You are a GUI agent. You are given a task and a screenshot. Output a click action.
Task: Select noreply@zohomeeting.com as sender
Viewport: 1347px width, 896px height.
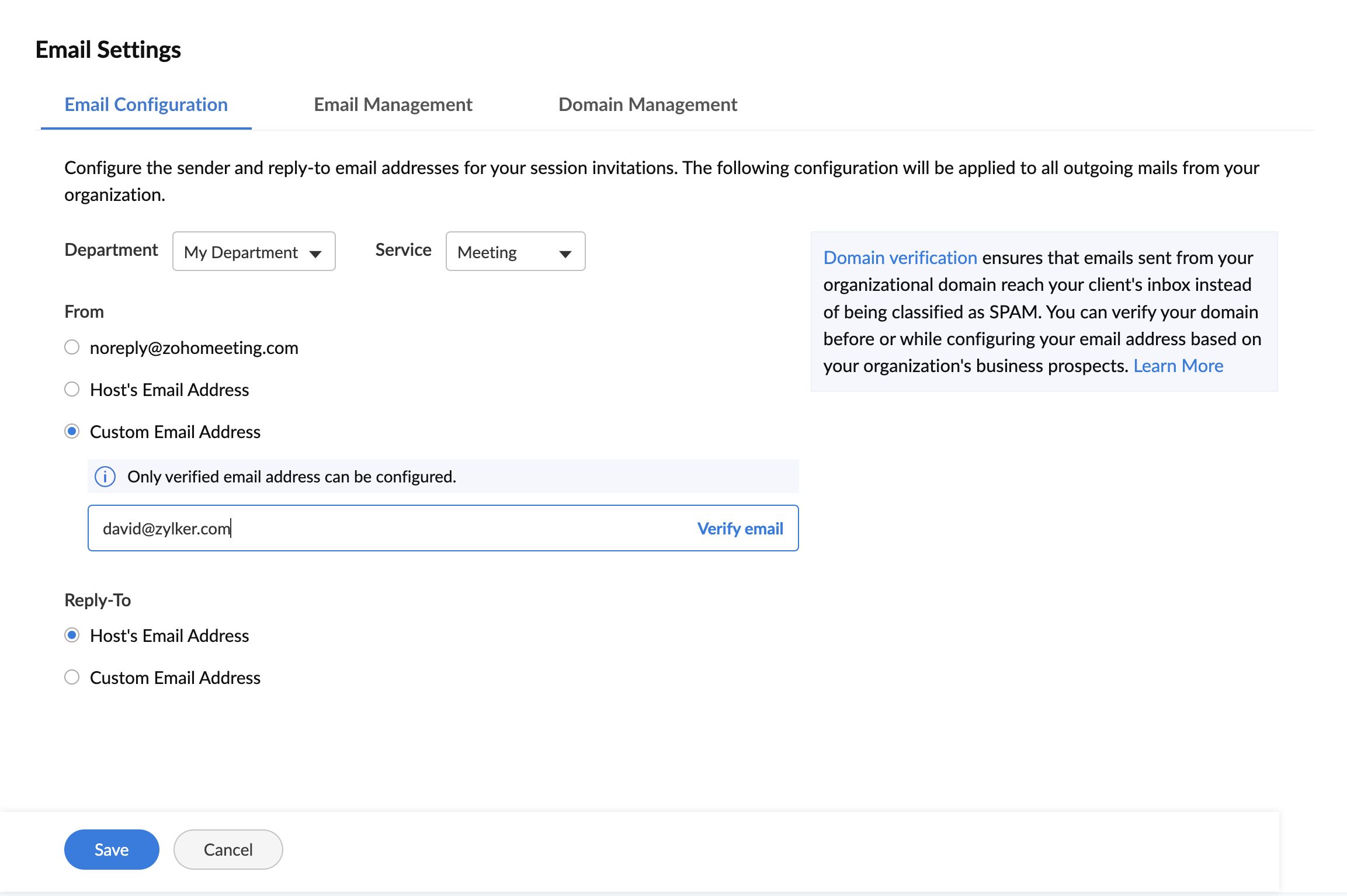click(72, 348)
